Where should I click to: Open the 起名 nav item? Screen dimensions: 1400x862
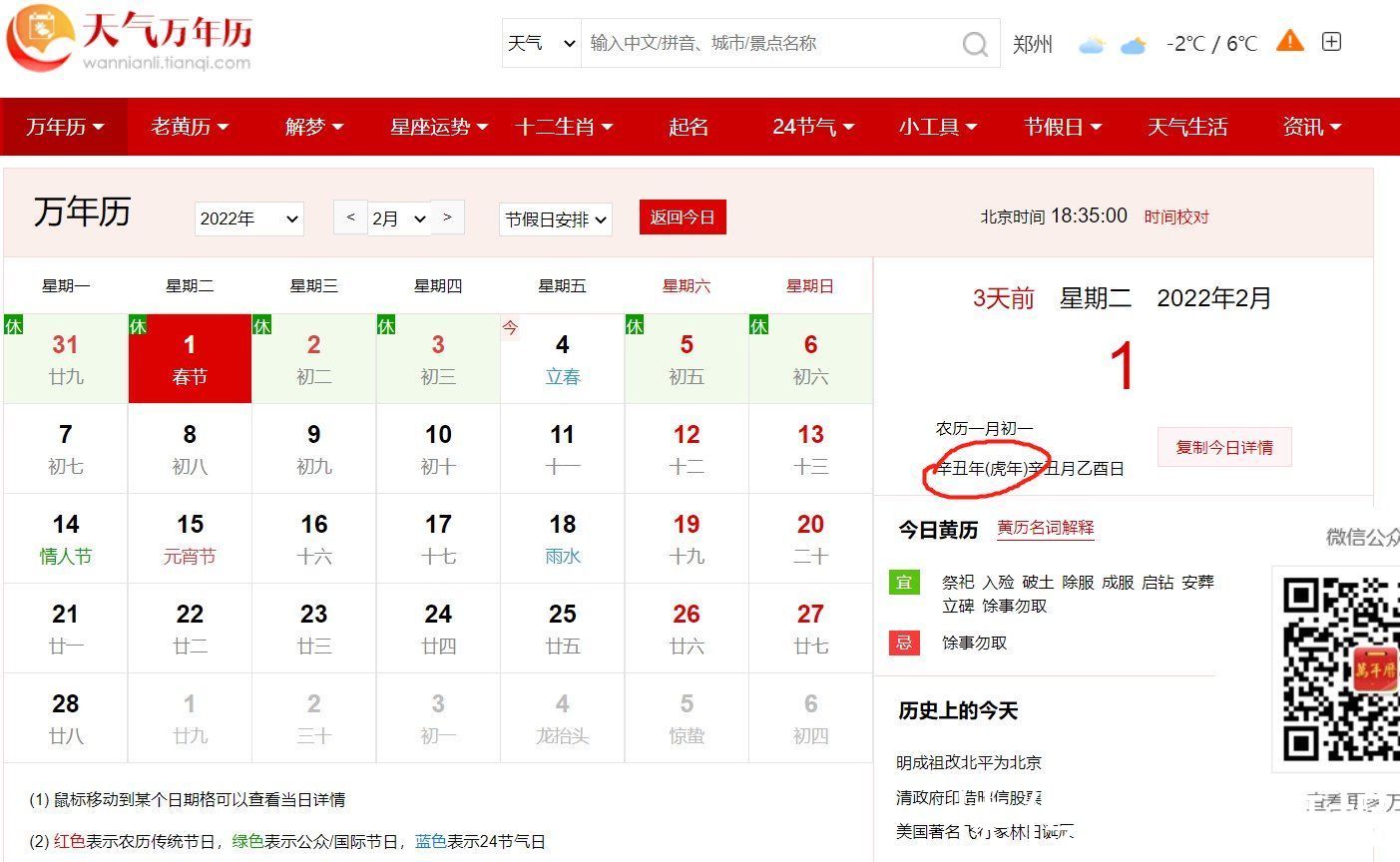pos(689,127)
